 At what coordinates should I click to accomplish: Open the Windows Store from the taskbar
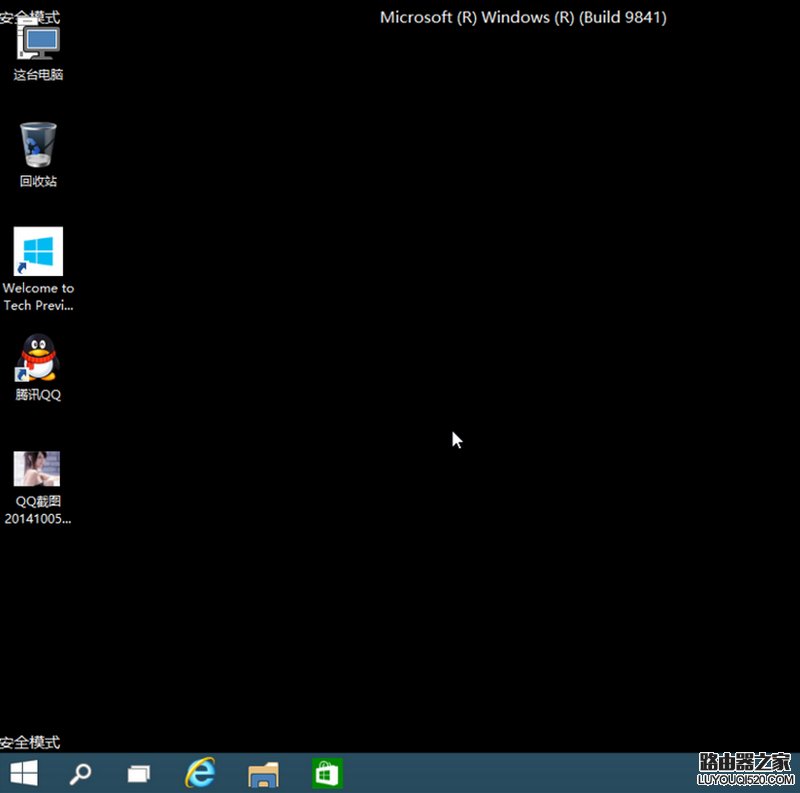[326, 773]
